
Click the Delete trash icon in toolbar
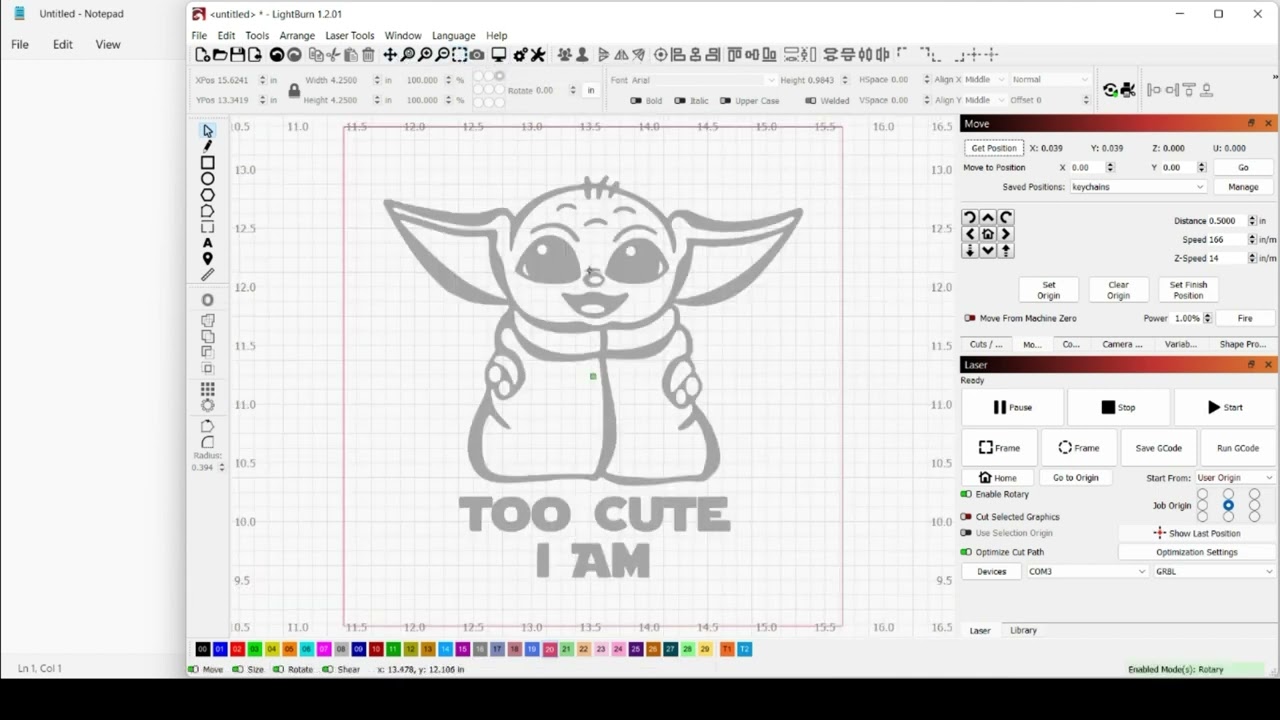pos(368,55)
